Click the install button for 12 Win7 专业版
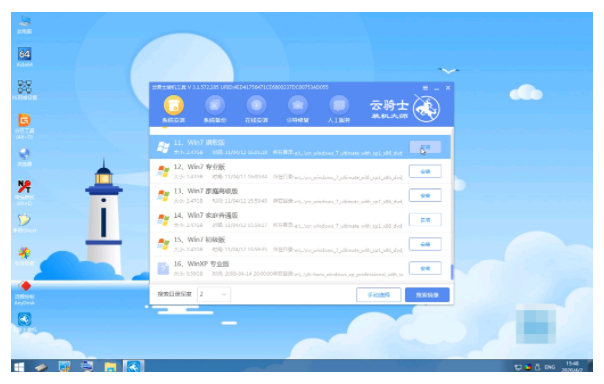The height and width of the screenshot is (384, 604). click(x=425, y=171)
